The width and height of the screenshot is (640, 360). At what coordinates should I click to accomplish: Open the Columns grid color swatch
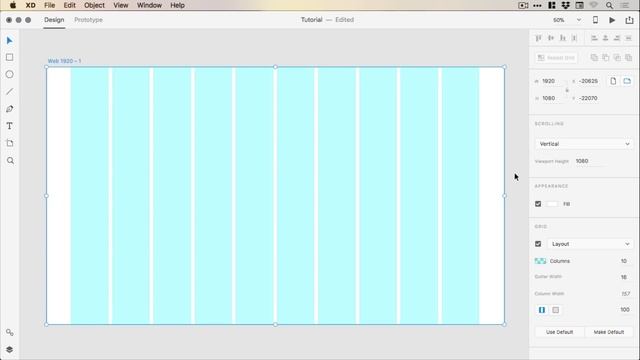click(x=540, y=261)
